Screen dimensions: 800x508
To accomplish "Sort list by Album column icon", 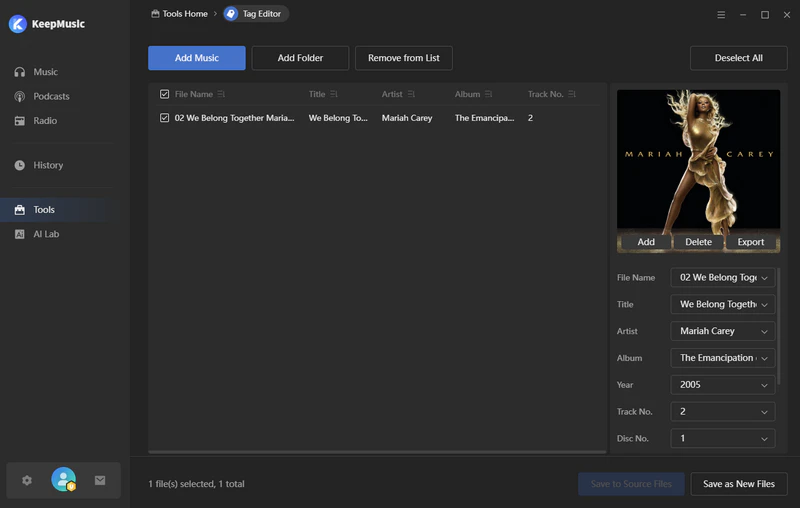I will point(489,95).
